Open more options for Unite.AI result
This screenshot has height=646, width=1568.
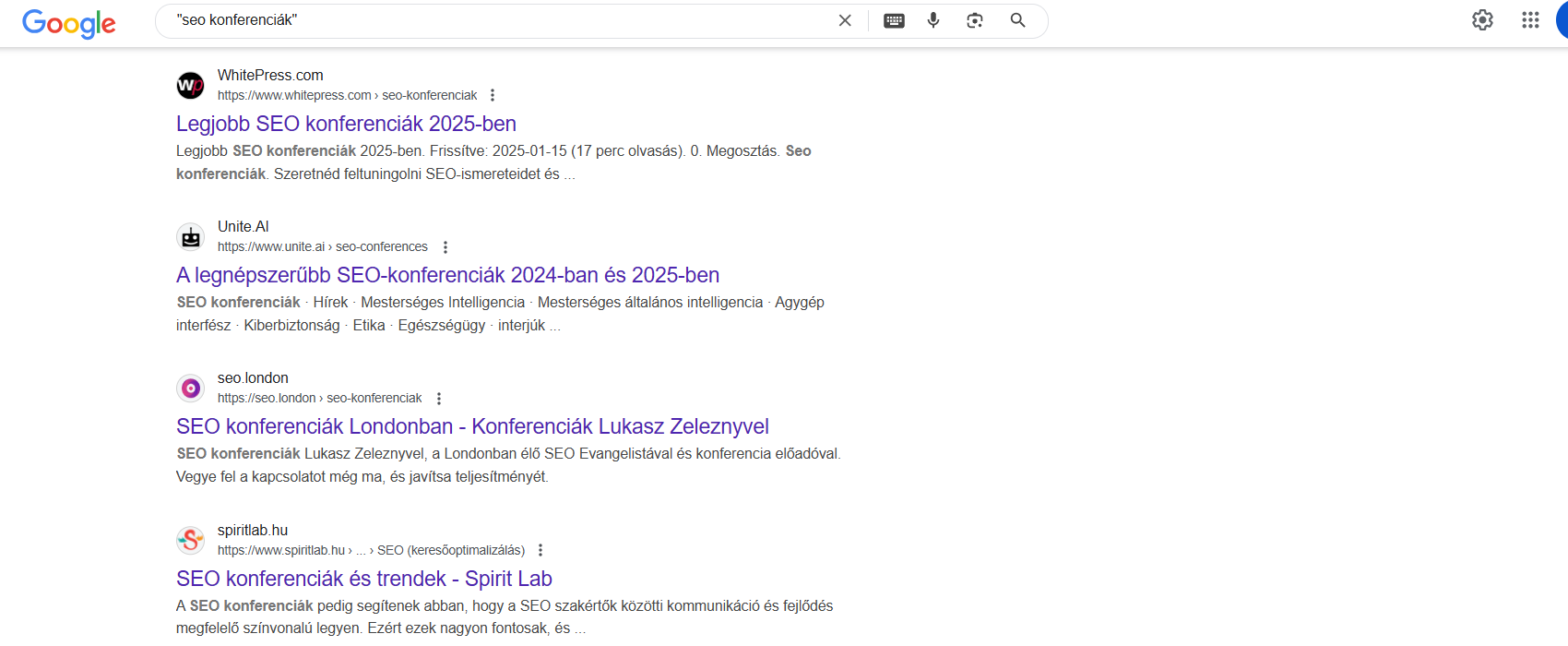point(445,247)
